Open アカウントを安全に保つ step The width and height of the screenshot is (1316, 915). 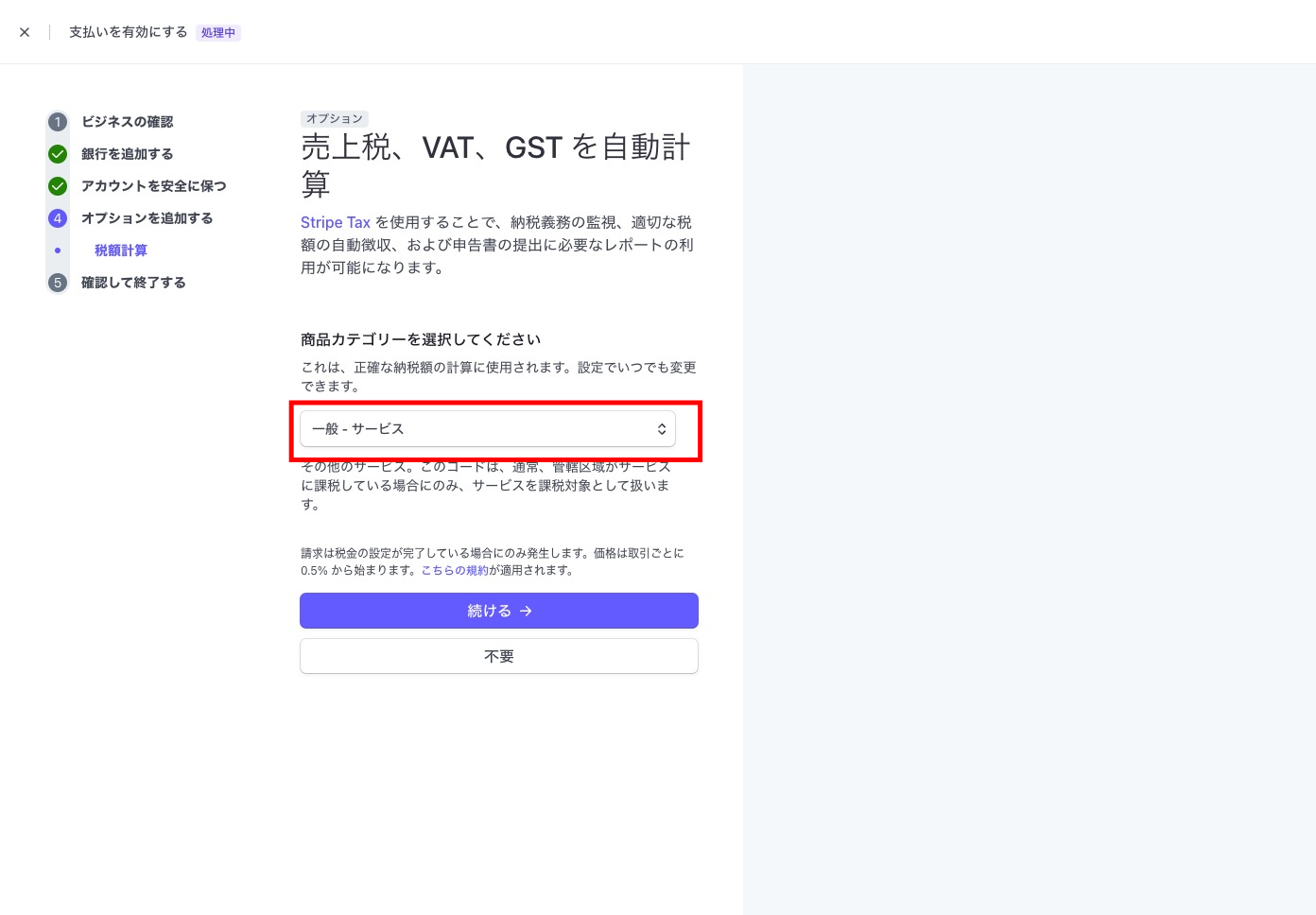coord(153,186)
